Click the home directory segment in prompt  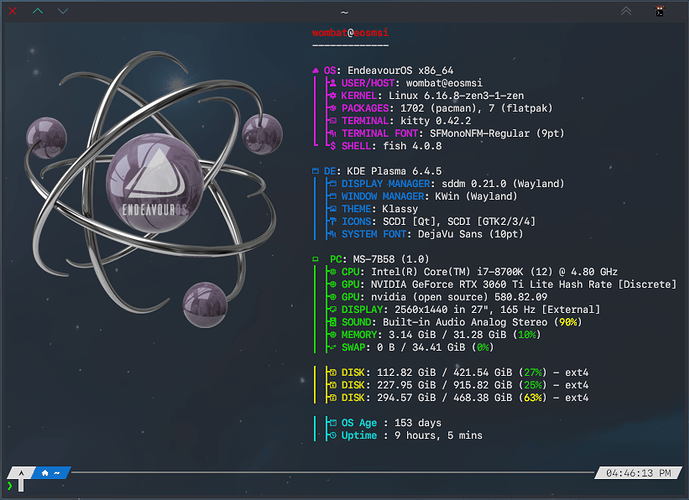50,472
